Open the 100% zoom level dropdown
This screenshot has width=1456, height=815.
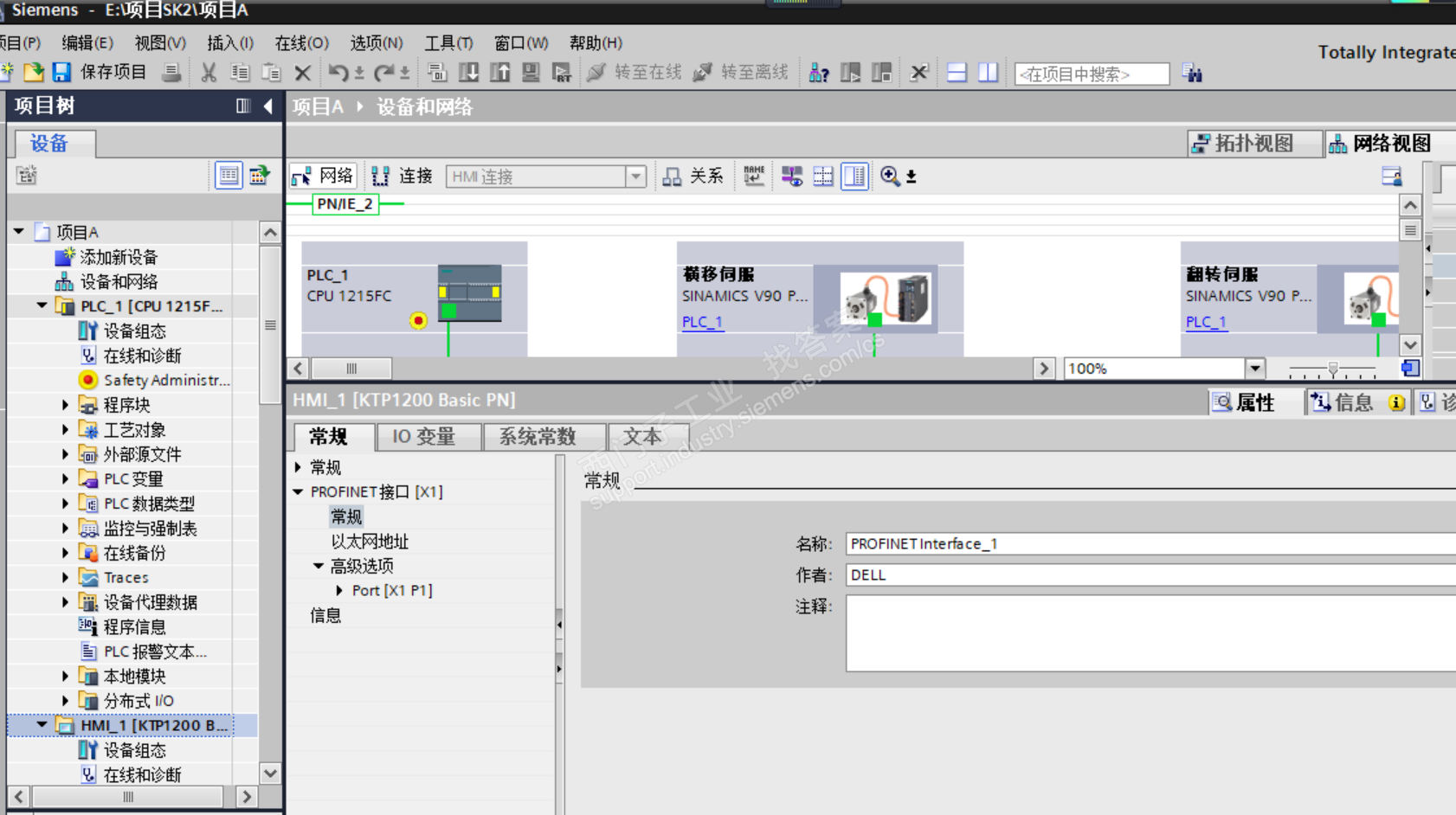(1255, 369)
